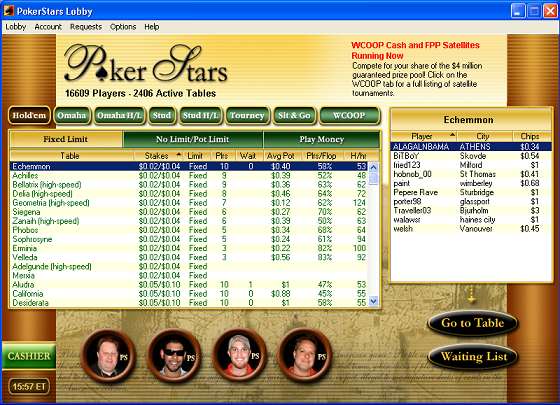
Task: Select the Achilles table row
Action: pos(189,175)
